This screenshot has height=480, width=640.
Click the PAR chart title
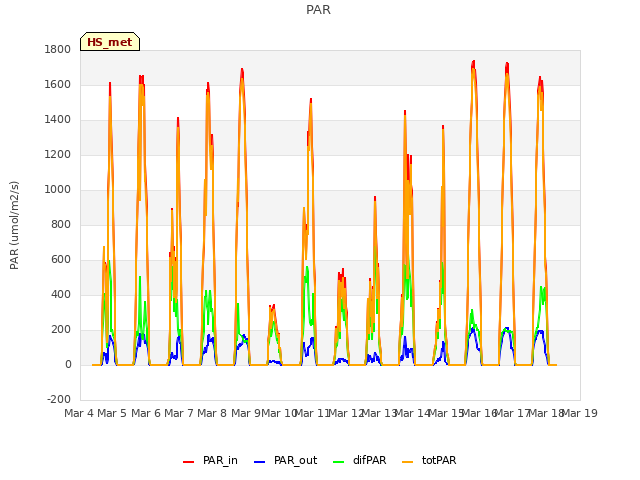(x=318, y=9)
